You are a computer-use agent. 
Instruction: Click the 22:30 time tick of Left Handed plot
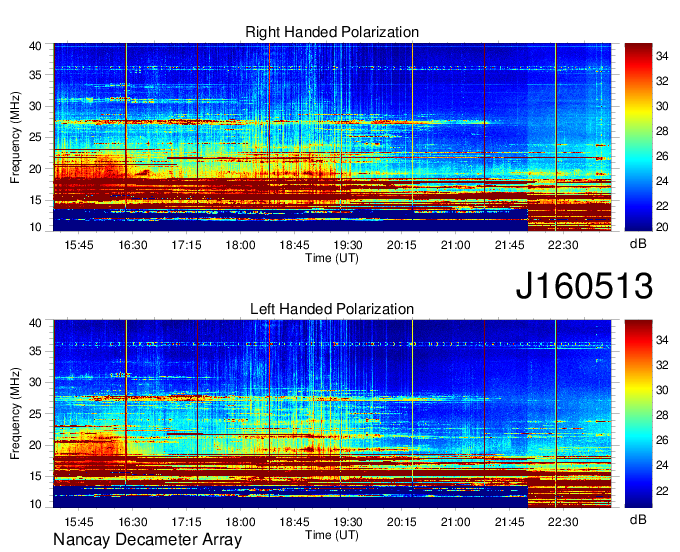(x=563, y=522)
